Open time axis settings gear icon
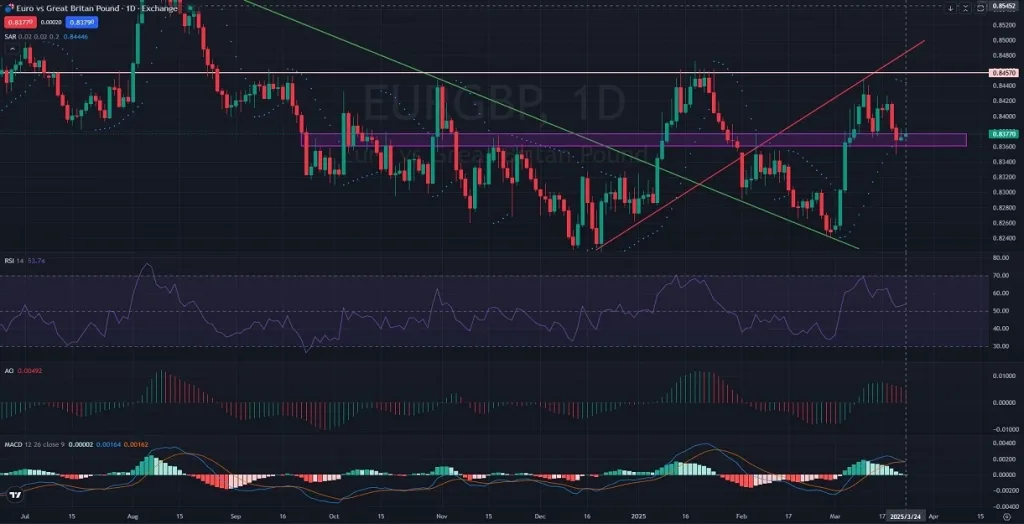This screenshot has width=1024, height=524. [x=1006, y=516]
